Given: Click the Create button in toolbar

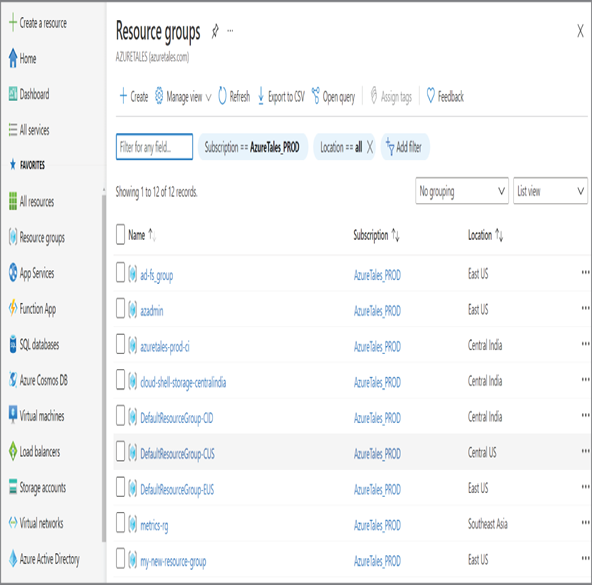Looking at the screenshot, I should (x=134, y=96).
